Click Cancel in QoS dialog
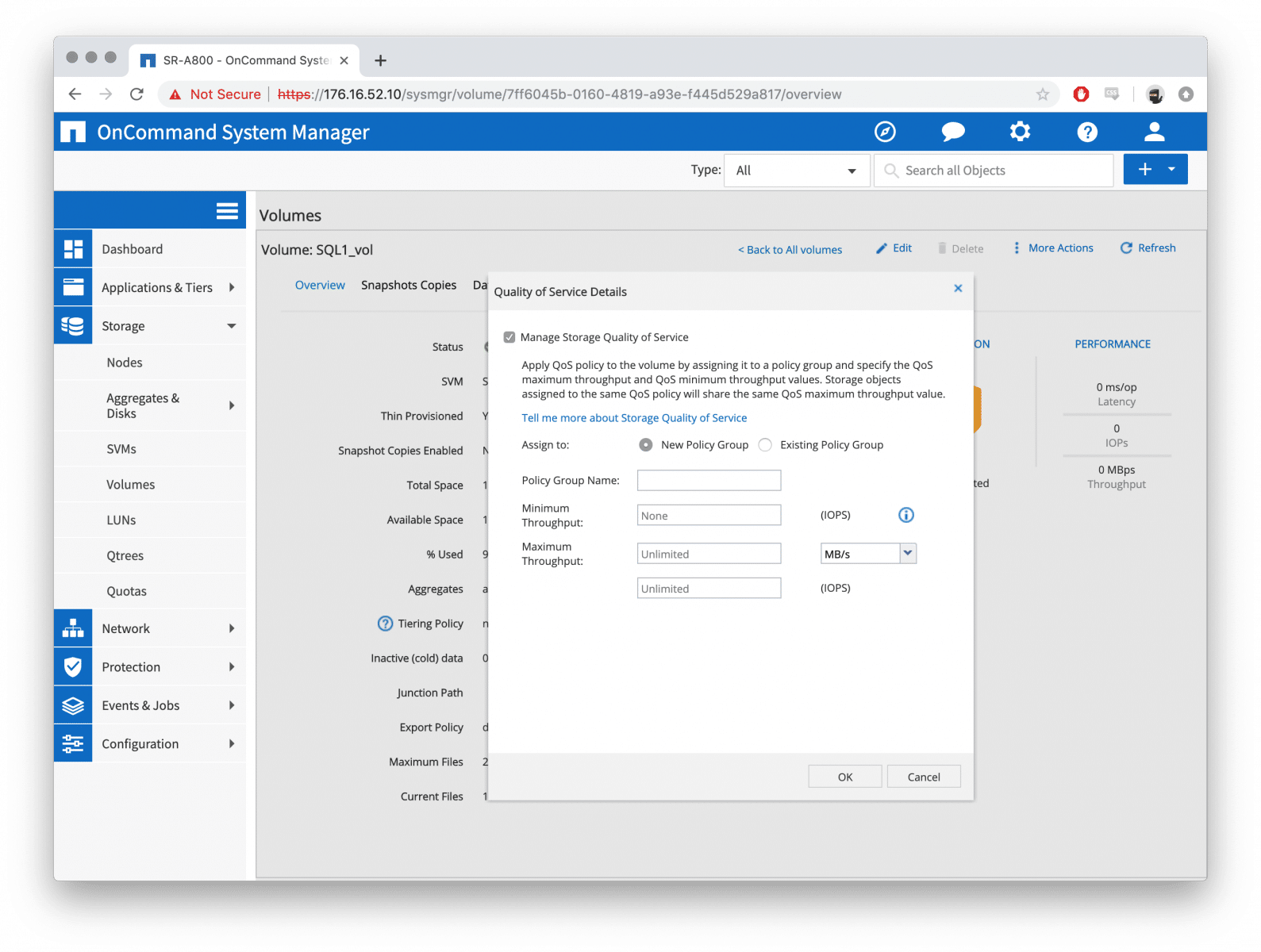The height and width of the screenshot is (952, 1261). point(924,777)
